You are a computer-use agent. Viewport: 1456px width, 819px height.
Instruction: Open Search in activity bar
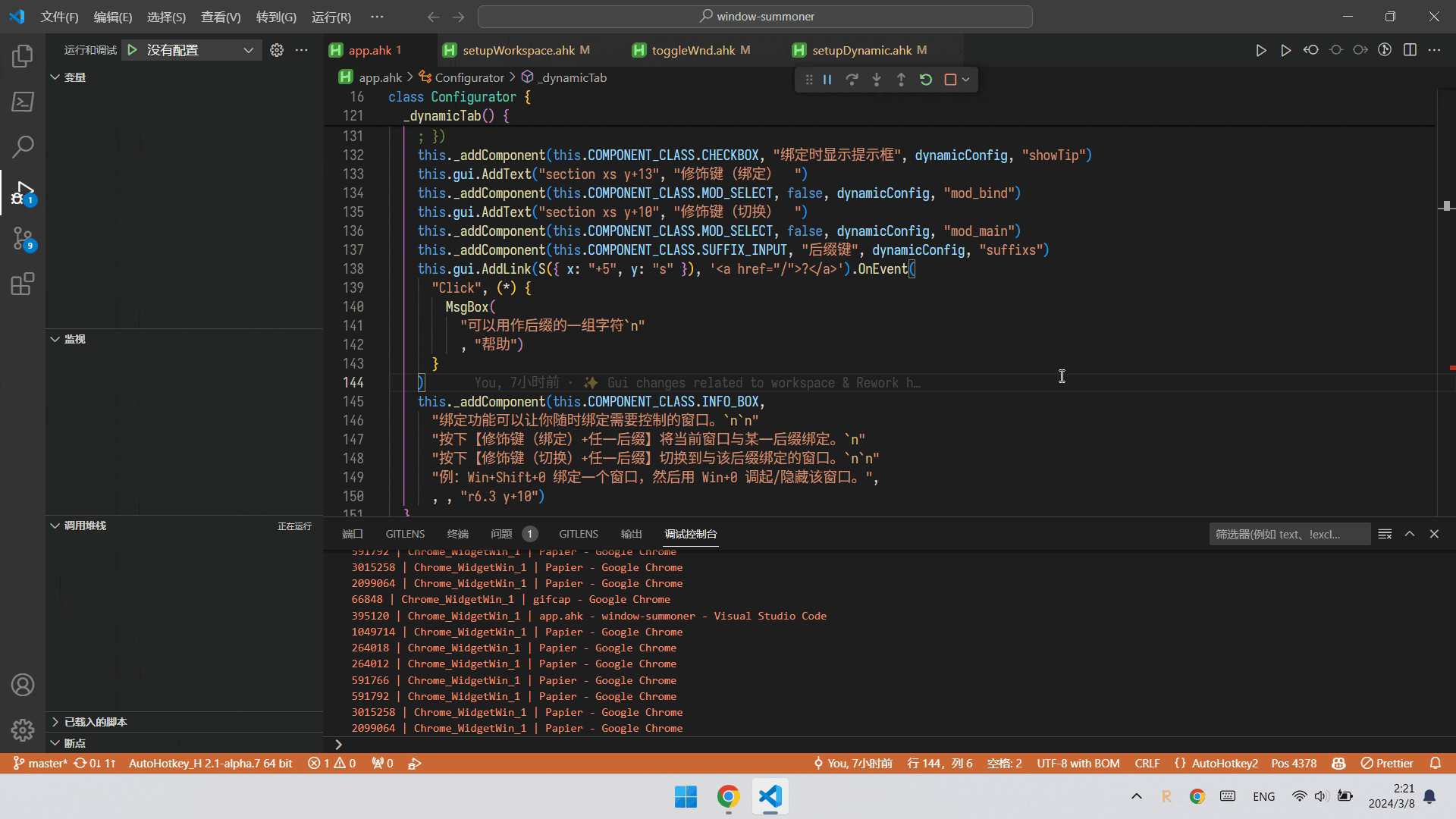coord(23,146)
